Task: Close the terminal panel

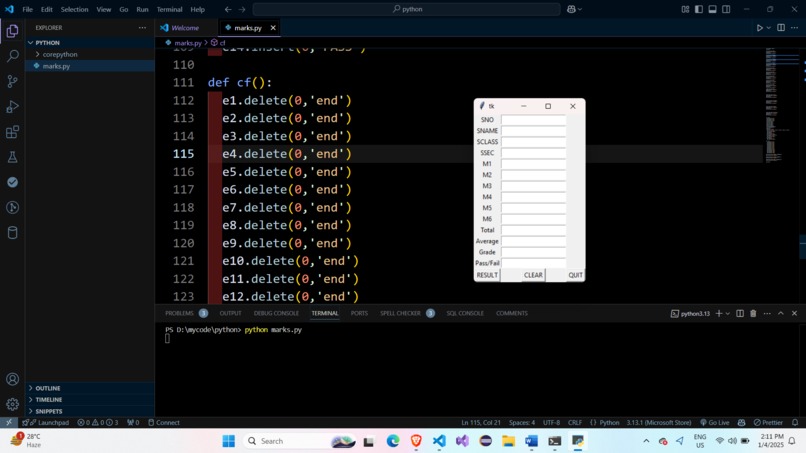Action: [794, 313]
